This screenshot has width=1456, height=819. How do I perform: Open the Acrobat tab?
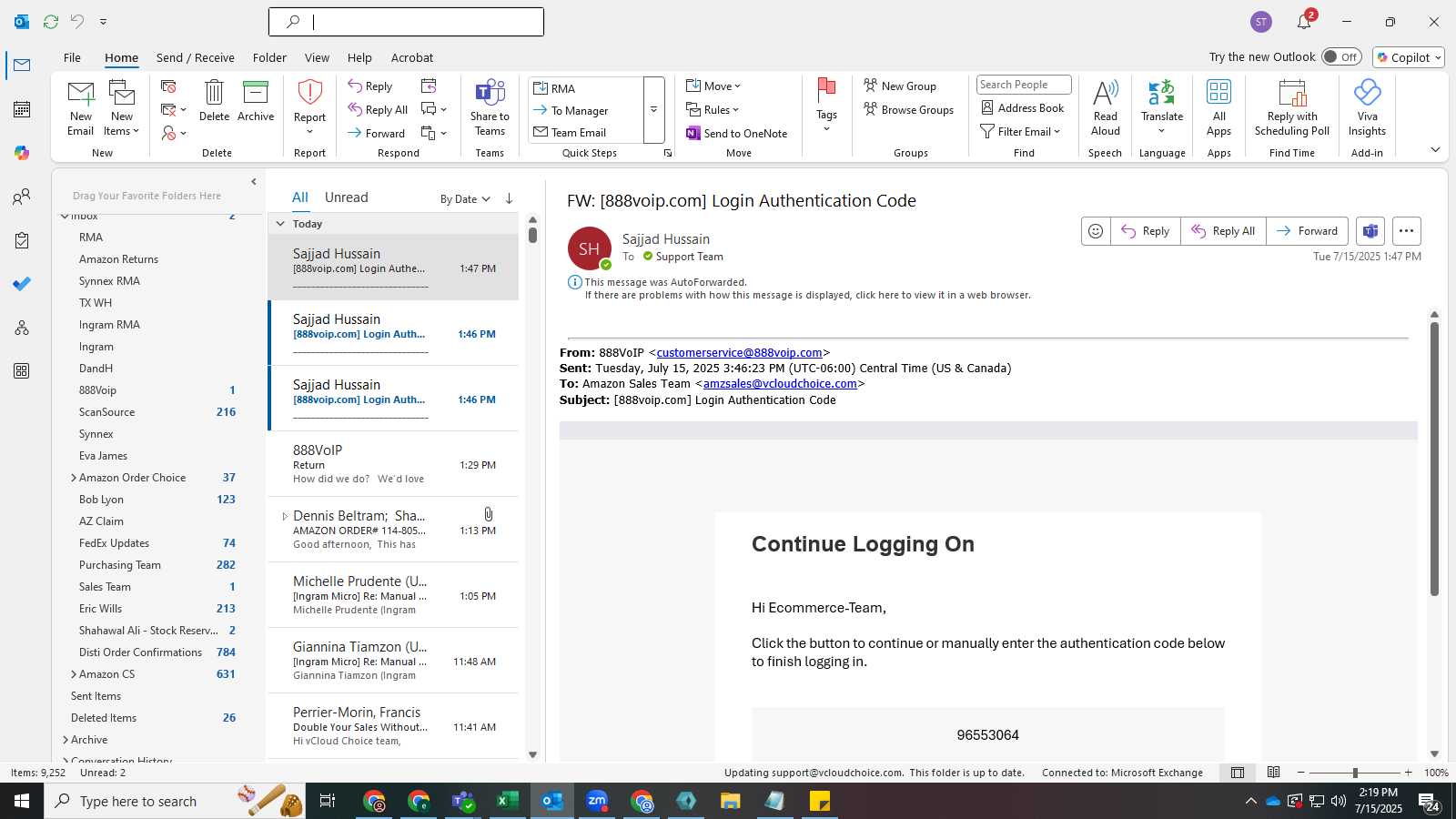(412, 57)
